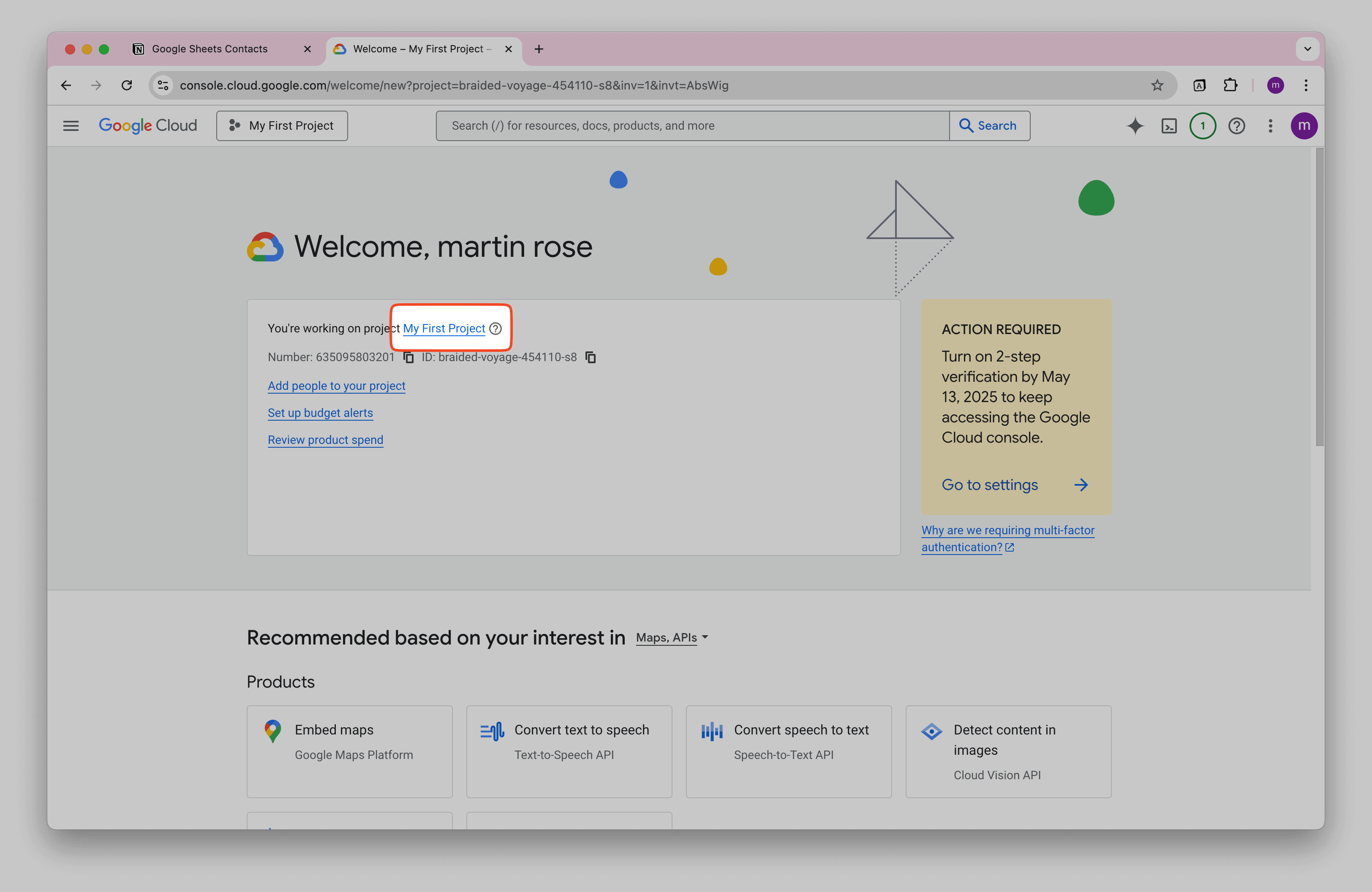Switch to the Google Sheets Contacts tab
This screenshot has height=892, width=1372.
210,49
